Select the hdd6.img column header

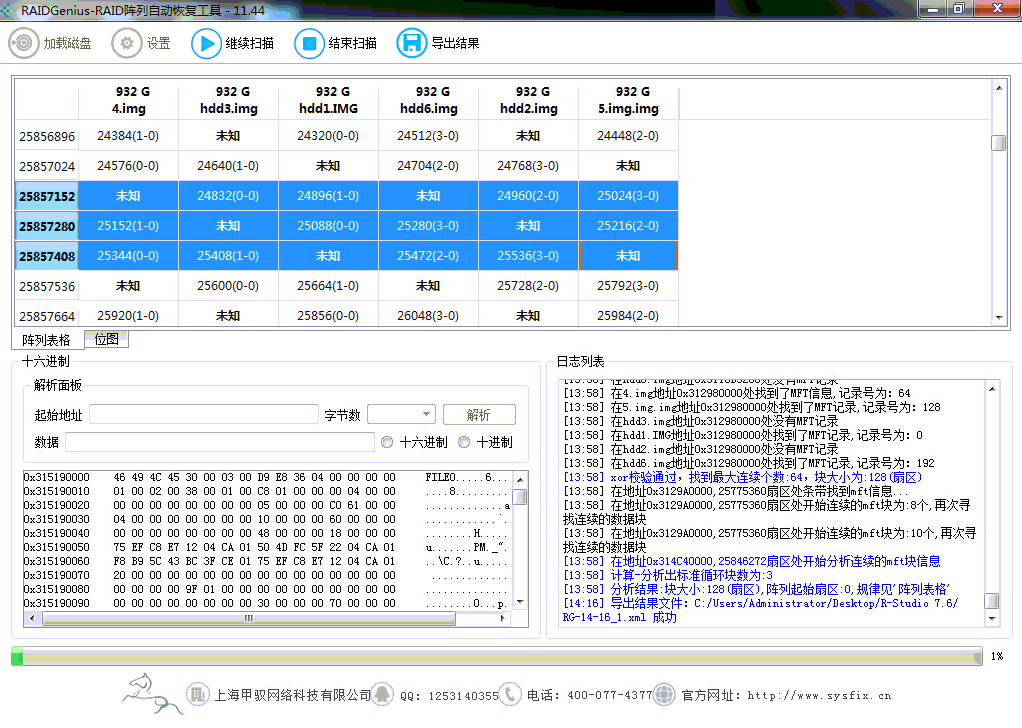click(x=429, y=100)
